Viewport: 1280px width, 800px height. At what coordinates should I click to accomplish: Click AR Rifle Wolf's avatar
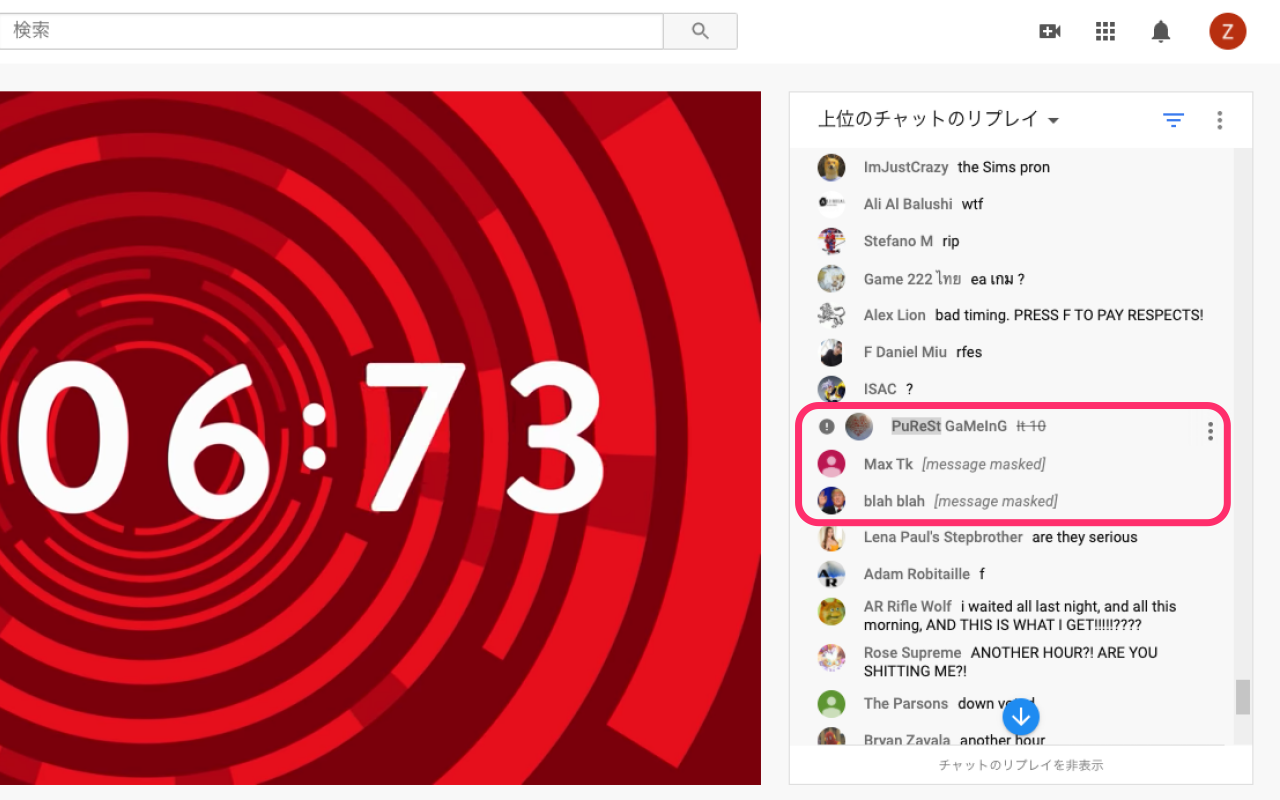click(x=831, y=611)
